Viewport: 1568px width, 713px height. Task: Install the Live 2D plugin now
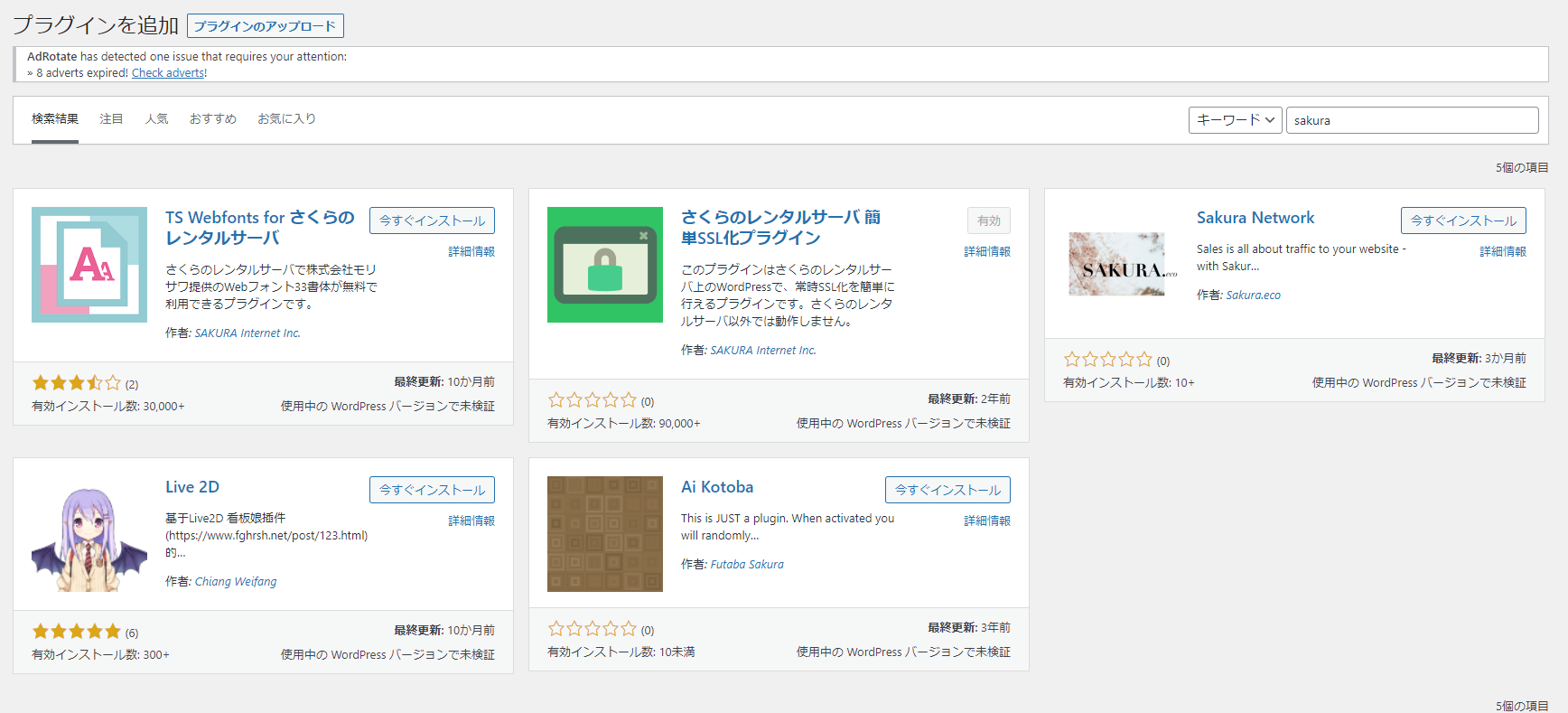pos(432,490)
